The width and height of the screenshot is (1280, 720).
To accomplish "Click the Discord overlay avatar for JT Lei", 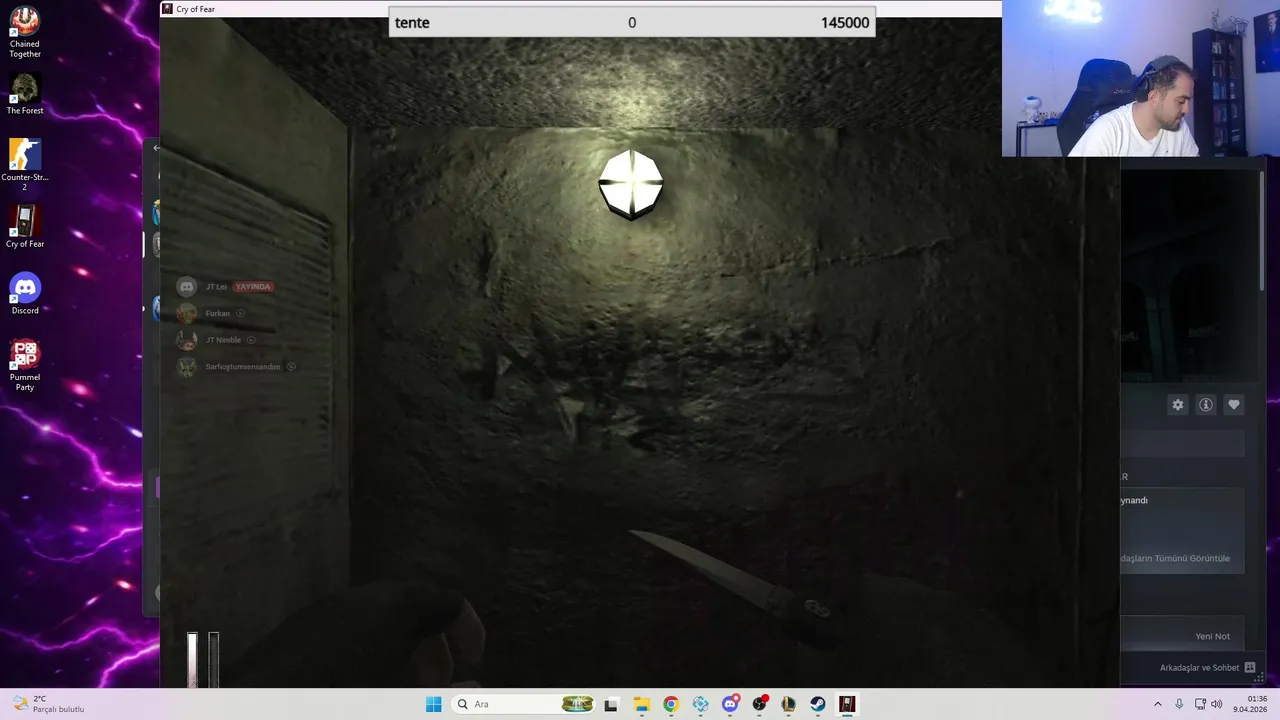I will [x=186, y=287].
